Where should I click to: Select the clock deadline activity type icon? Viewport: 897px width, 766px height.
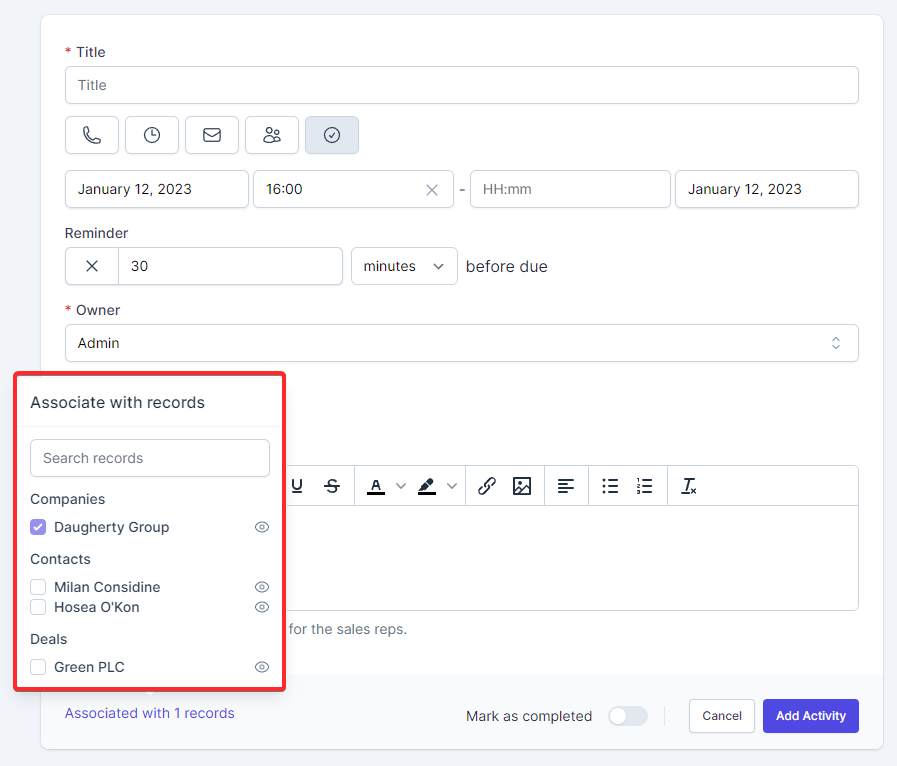tap(152, 135)
